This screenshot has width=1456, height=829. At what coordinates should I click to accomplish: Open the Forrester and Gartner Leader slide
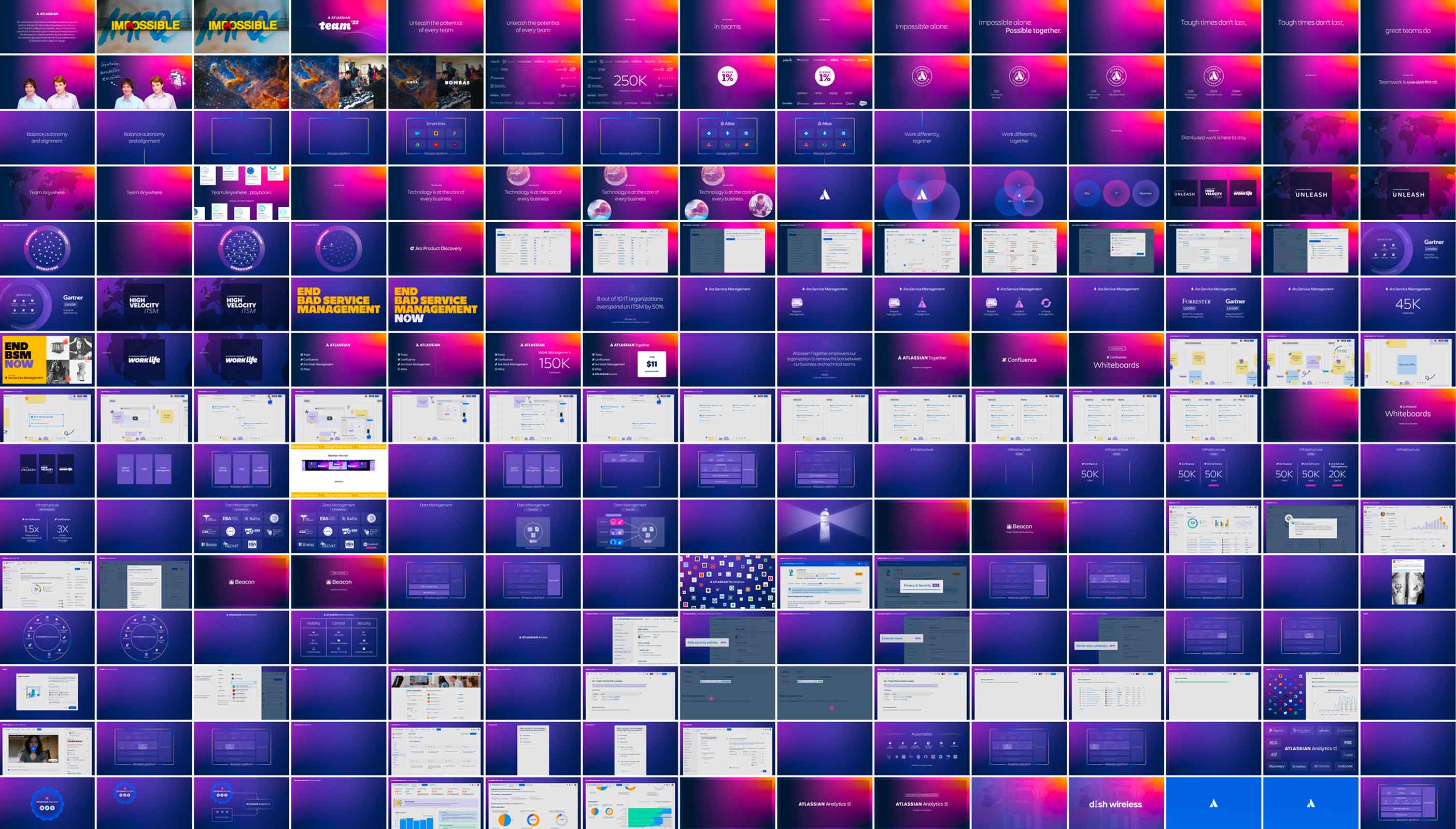(1213, 304)
